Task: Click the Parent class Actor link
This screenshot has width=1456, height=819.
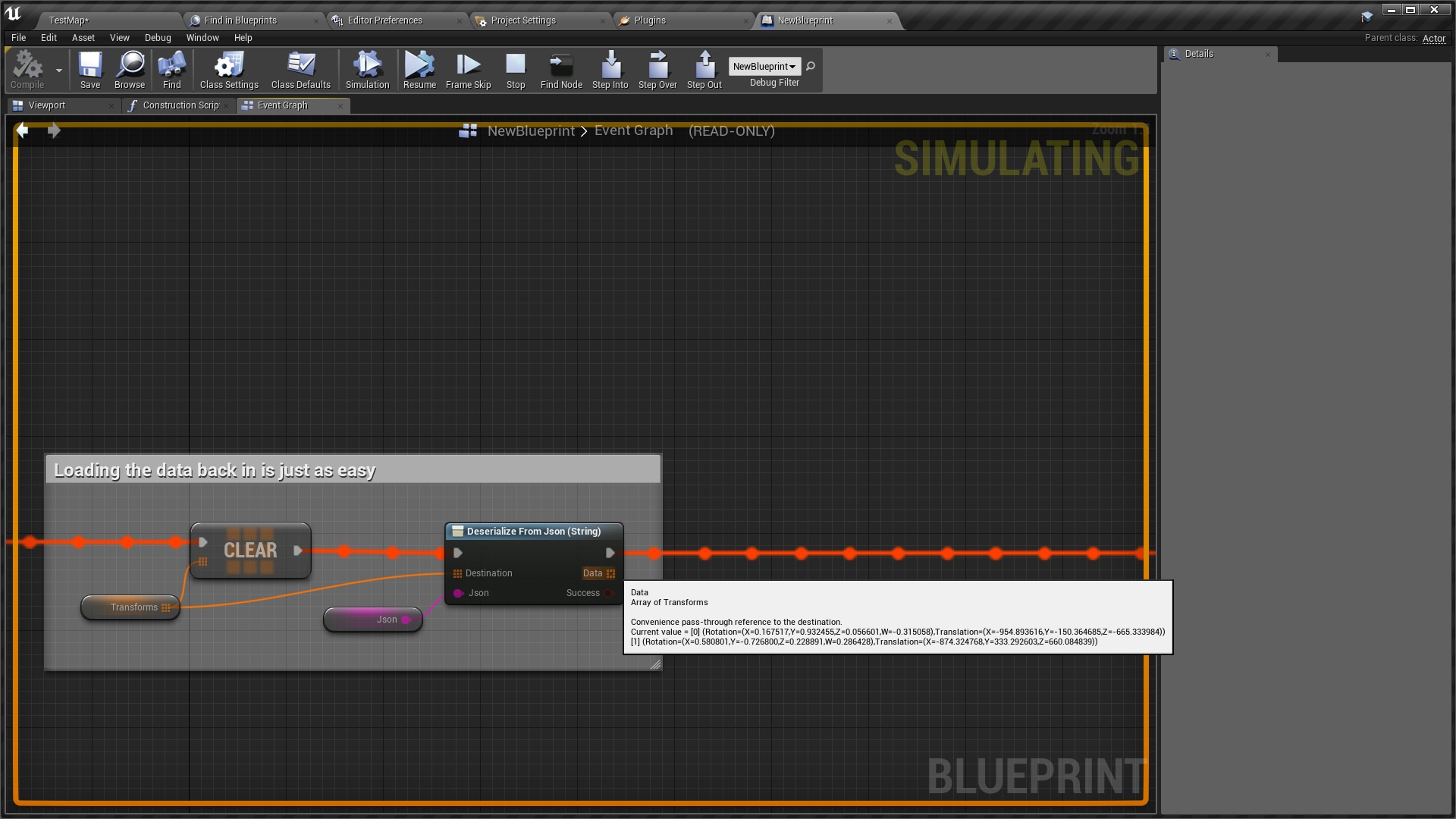Action: 1433,38
